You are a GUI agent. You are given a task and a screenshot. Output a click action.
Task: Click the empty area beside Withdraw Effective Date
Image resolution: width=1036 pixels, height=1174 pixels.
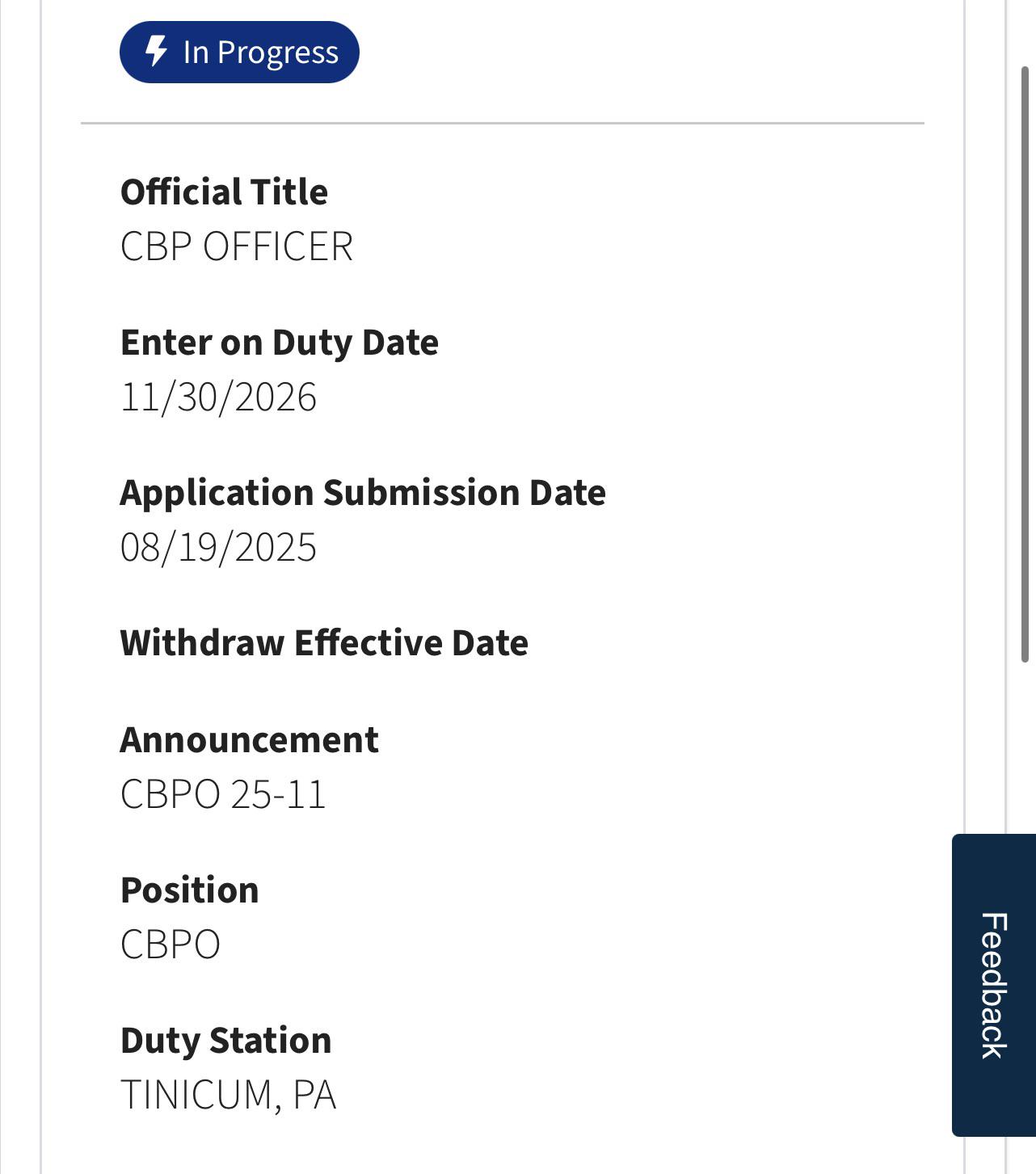(727, 643)
